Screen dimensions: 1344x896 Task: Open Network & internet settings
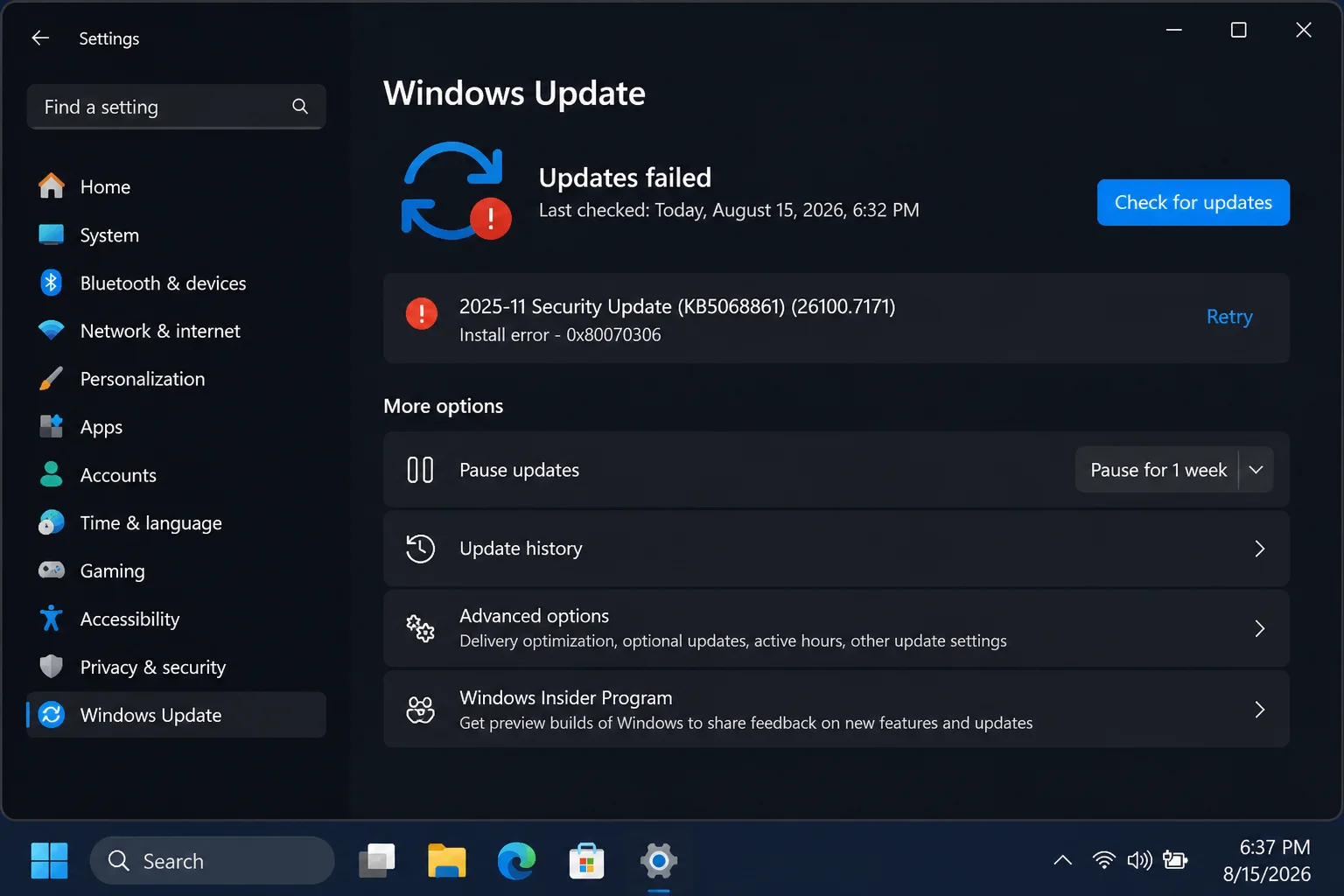pos(177,331)
